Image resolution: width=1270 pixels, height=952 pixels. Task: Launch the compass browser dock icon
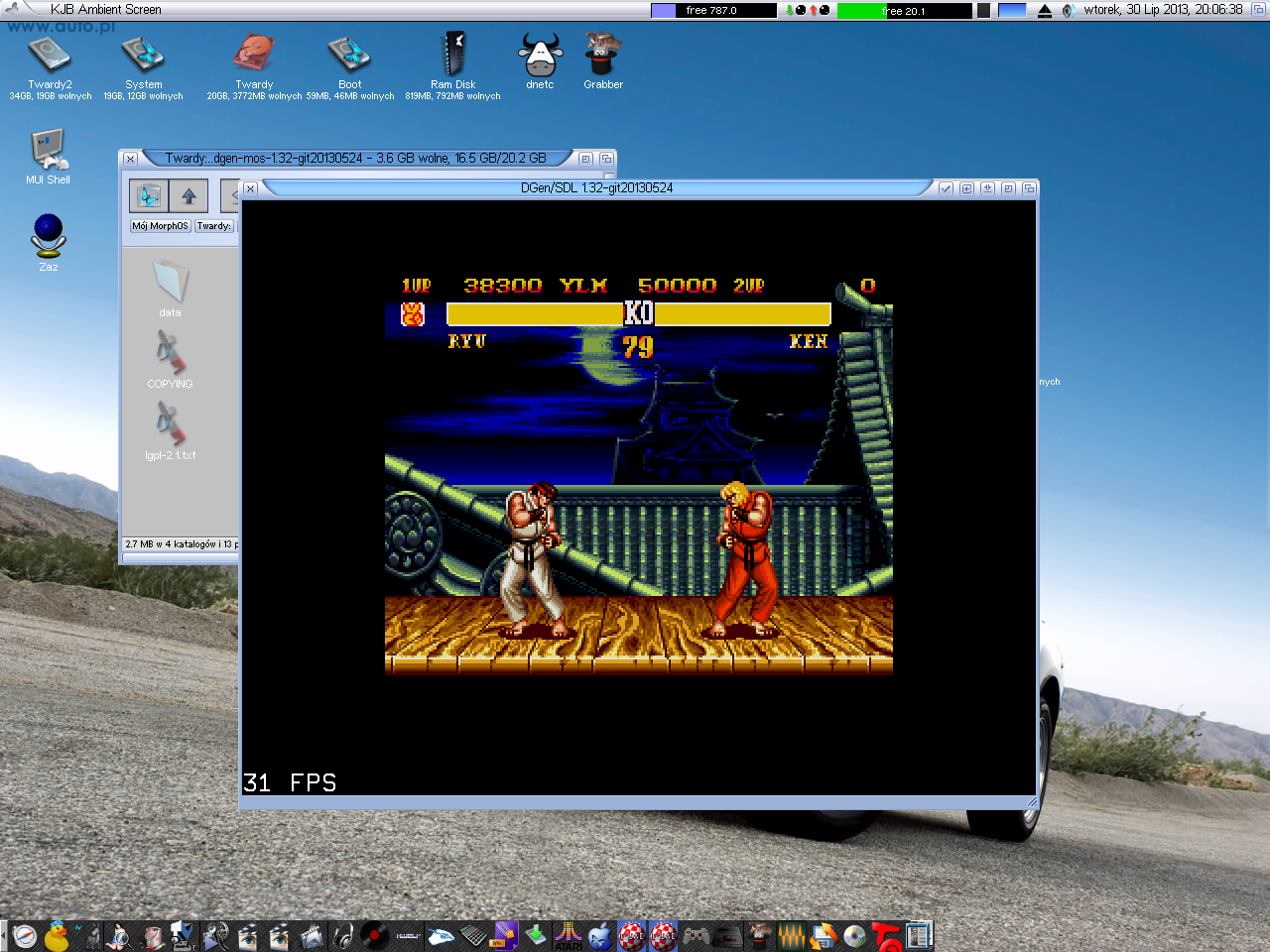click(x=25, y=936)
